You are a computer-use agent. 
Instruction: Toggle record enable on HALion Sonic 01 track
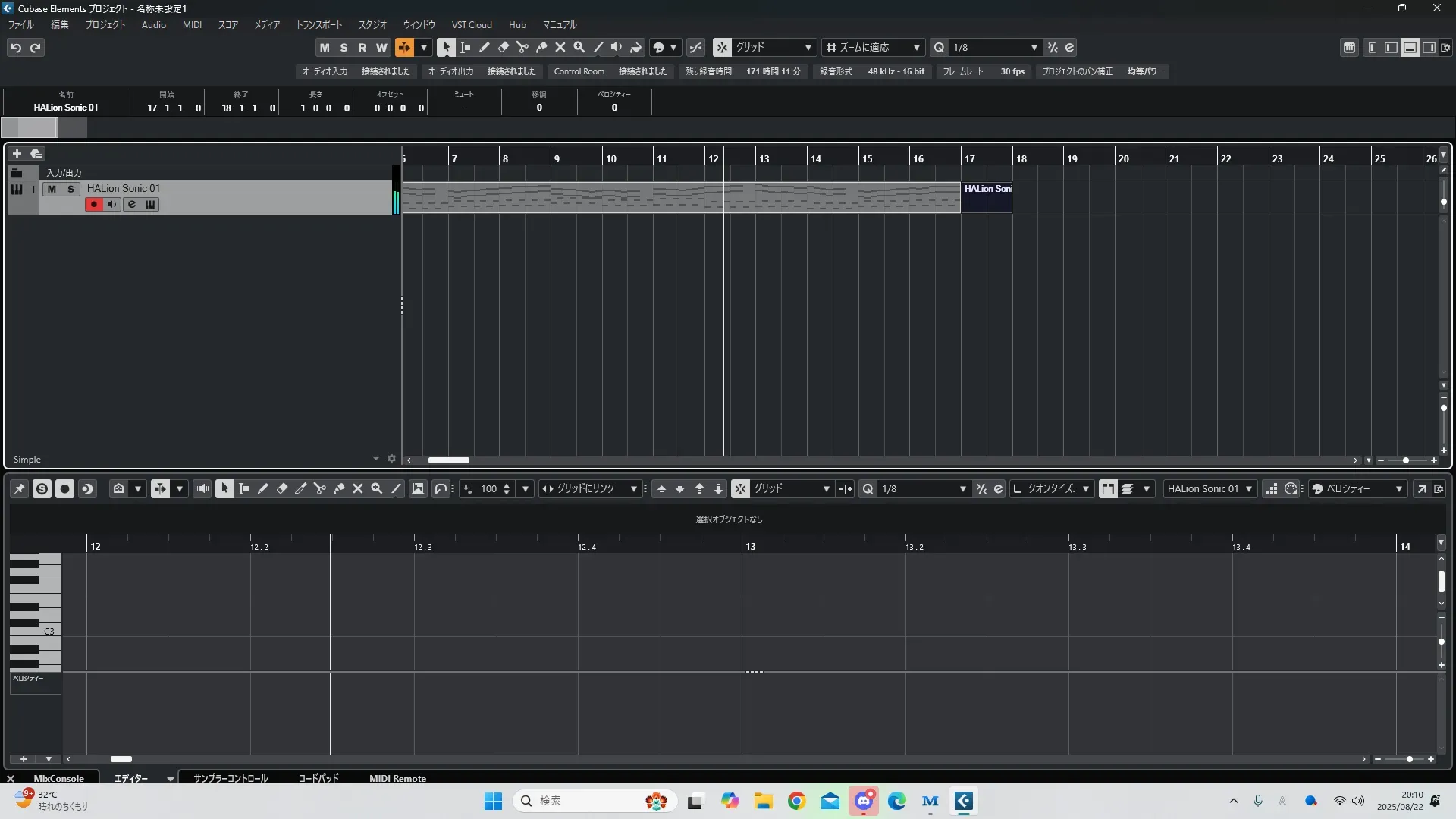[x=93, y=205]
